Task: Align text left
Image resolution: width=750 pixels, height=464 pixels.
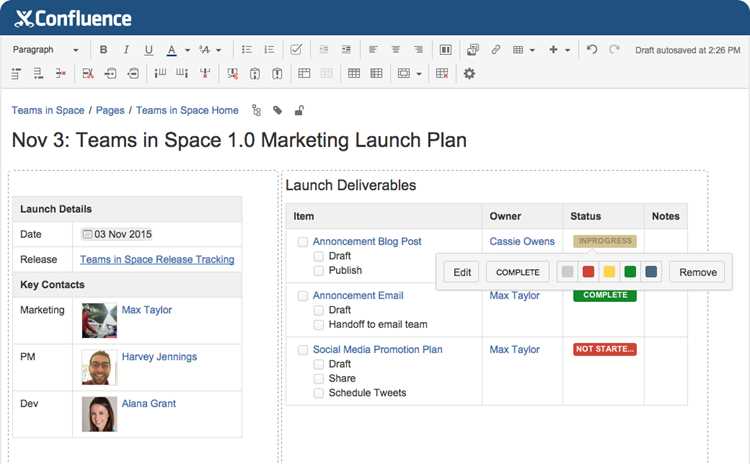Action: (373, 50)
